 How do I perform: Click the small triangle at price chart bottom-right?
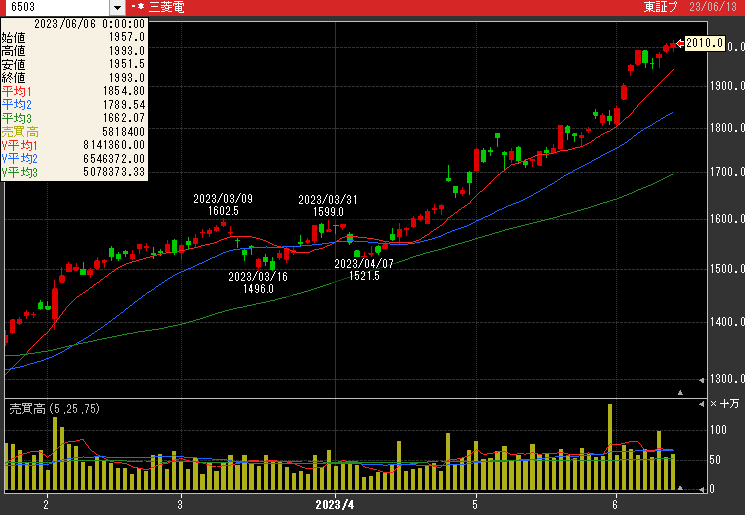(x=681, y=392)
